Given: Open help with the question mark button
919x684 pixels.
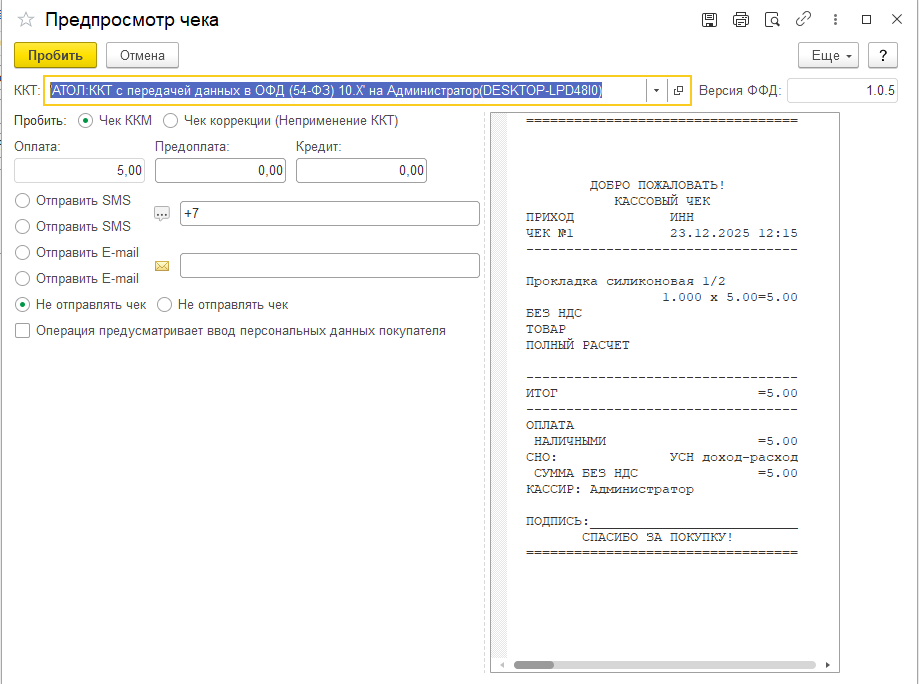Looking at the screenshot, I should [x=882, y=55].
